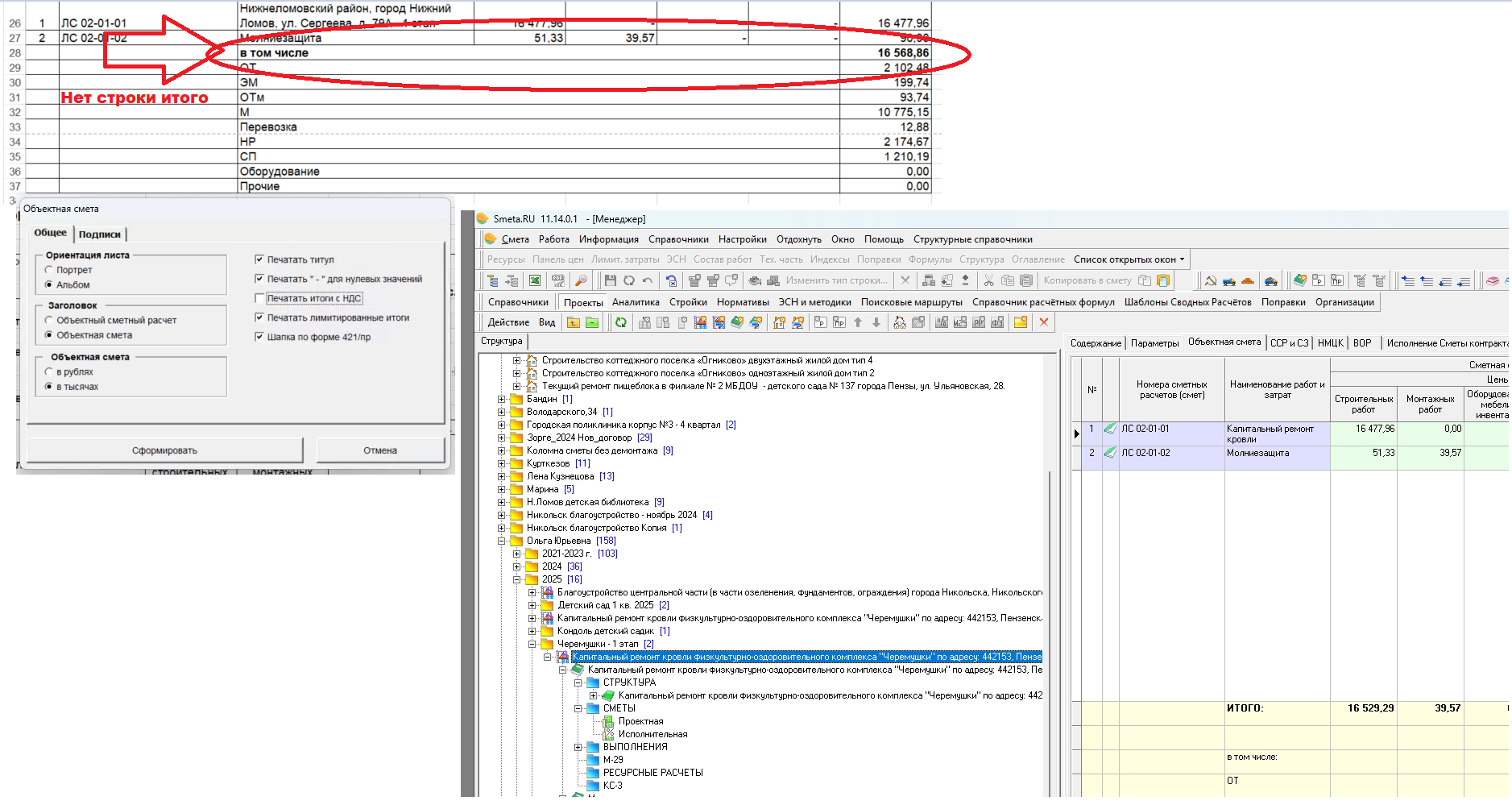The image size is (1512, 809).
Task: Select the 'в рублях' radio button
Action: click(x=49, y=371)
